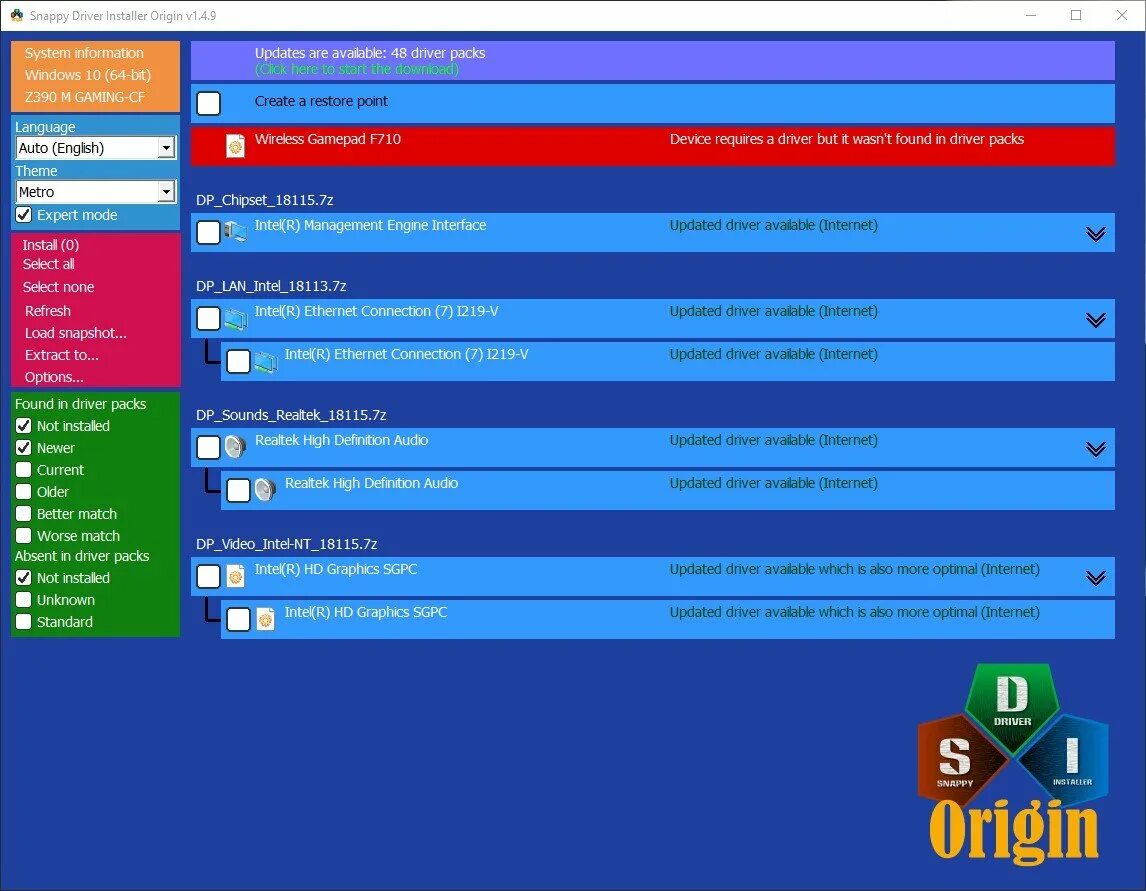This screenshot has width=1146, height=891.
Task: Open Load snapshot...
Action: point(75,333)
